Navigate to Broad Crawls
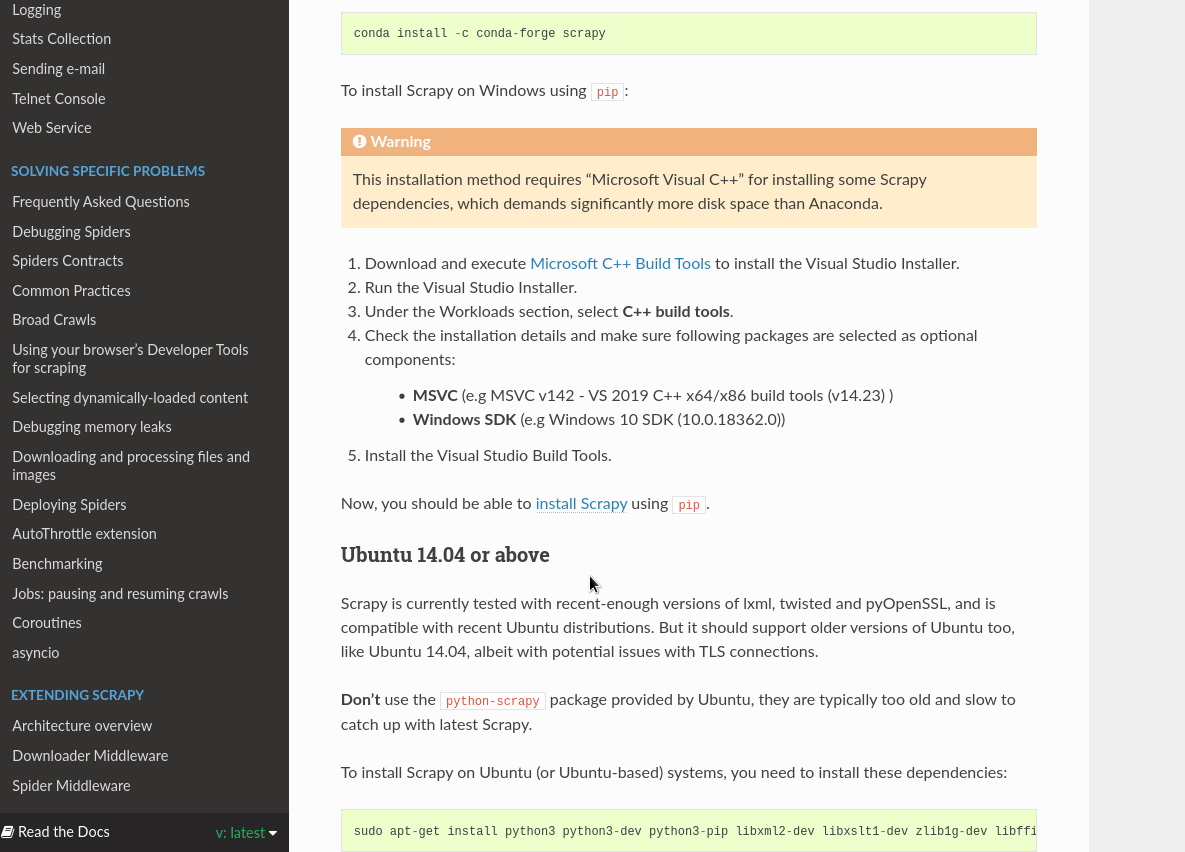Viewport: 1185px width, 852px height. (x=54, y=320)
